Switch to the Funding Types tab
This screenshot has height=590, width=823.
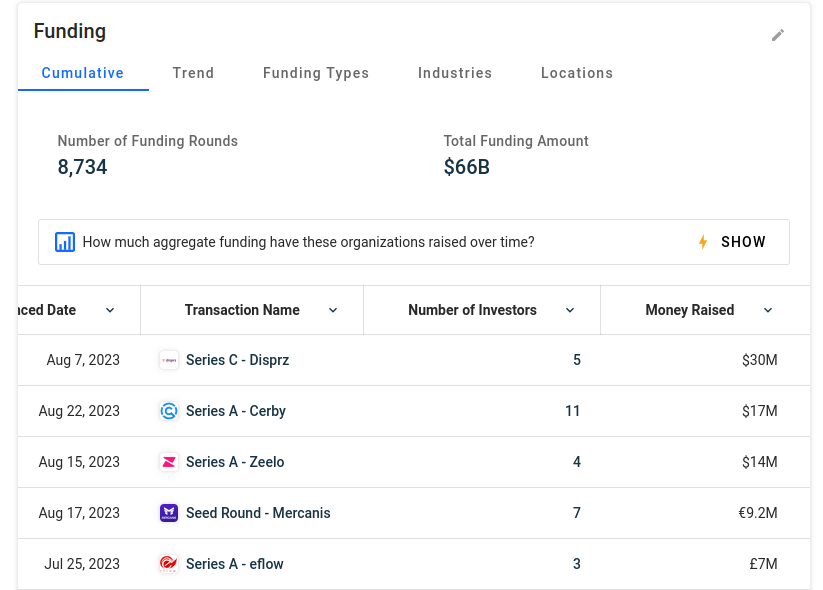[x=316, y=73]
